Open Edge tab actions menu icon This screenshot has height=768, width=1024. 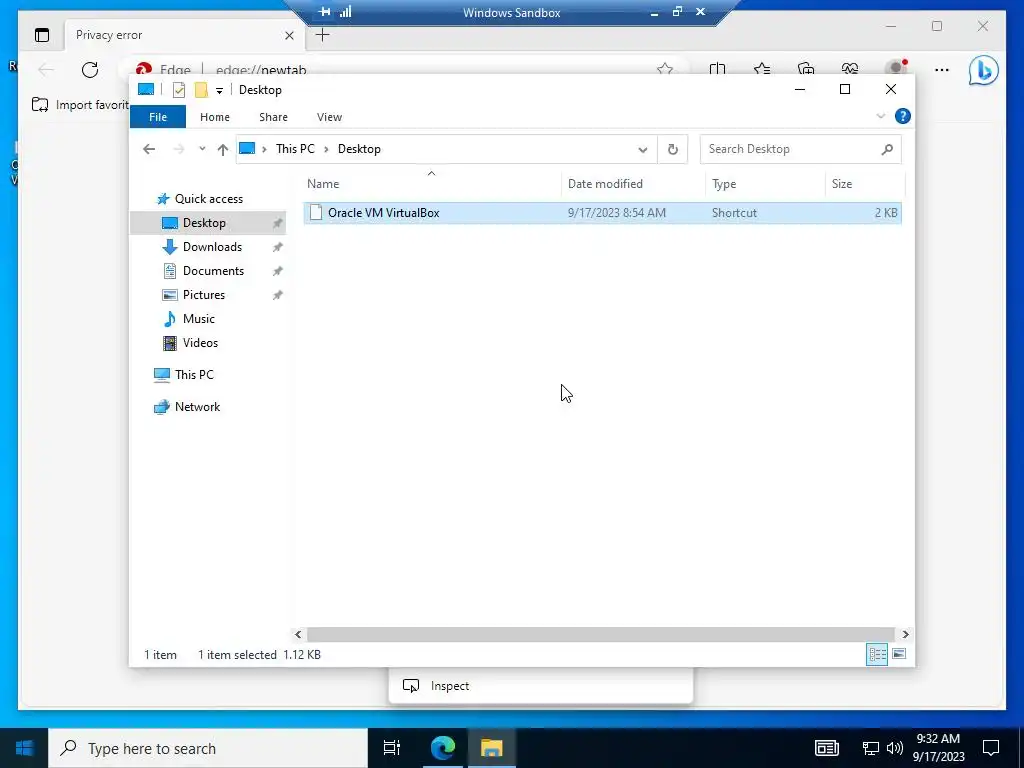pos(42,35)
